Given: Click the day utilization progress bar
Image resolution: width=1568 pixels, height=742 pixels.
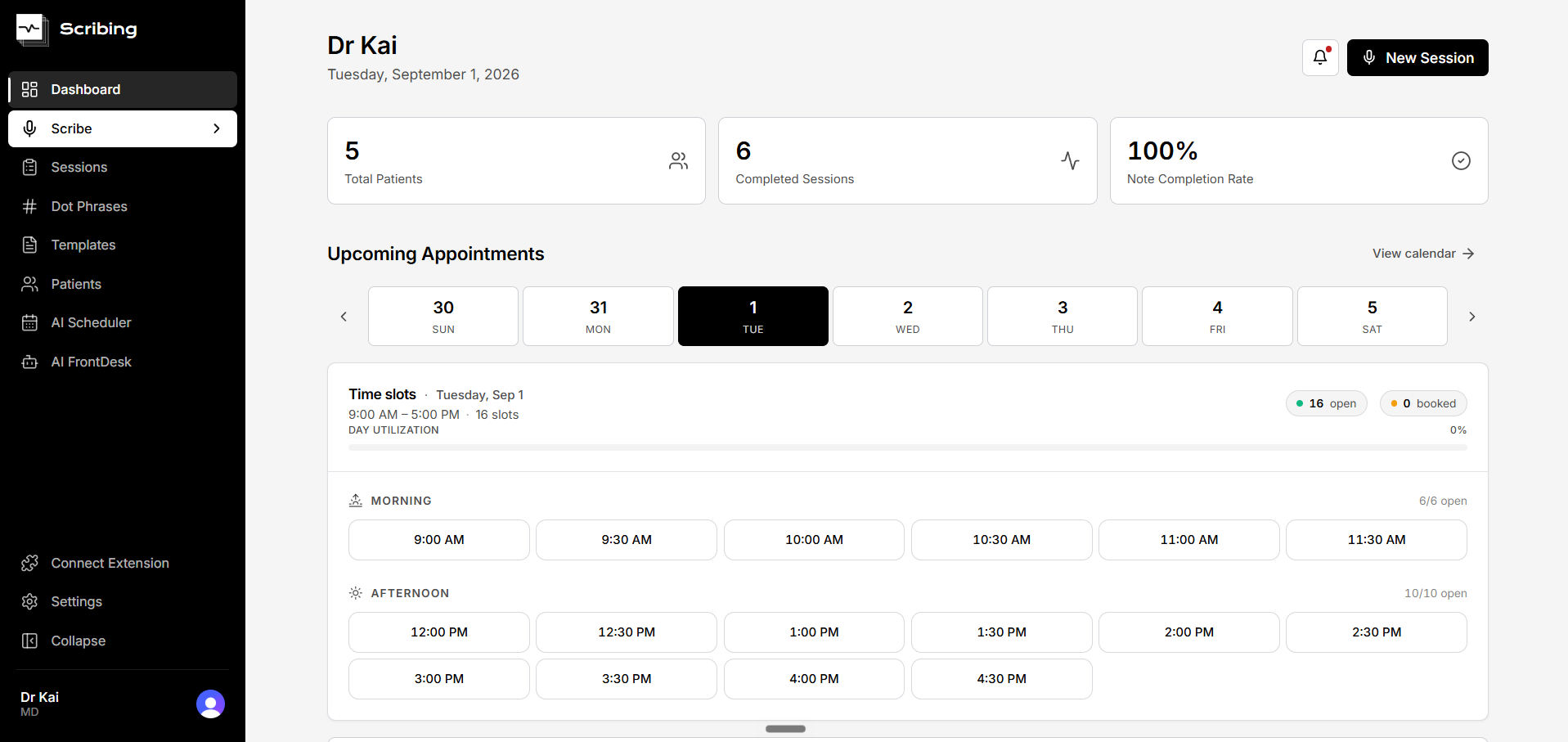Looking at the screenshot, I should click(908, 447).
